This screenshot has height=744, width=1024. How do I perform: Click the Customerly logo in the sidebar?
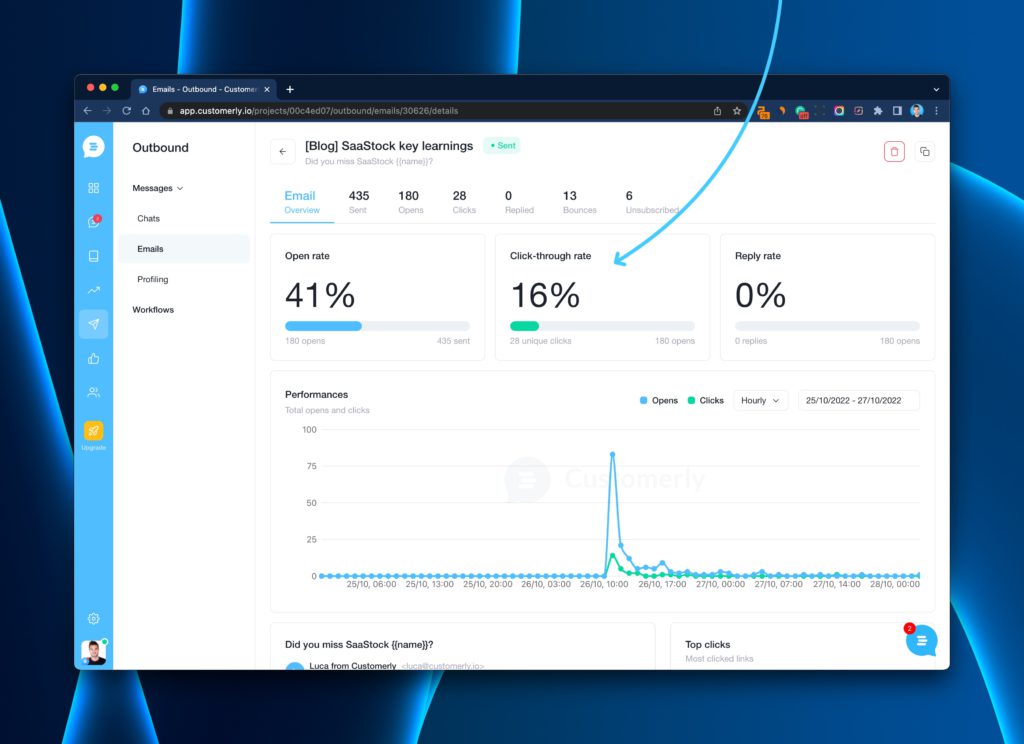coord(93,146)
